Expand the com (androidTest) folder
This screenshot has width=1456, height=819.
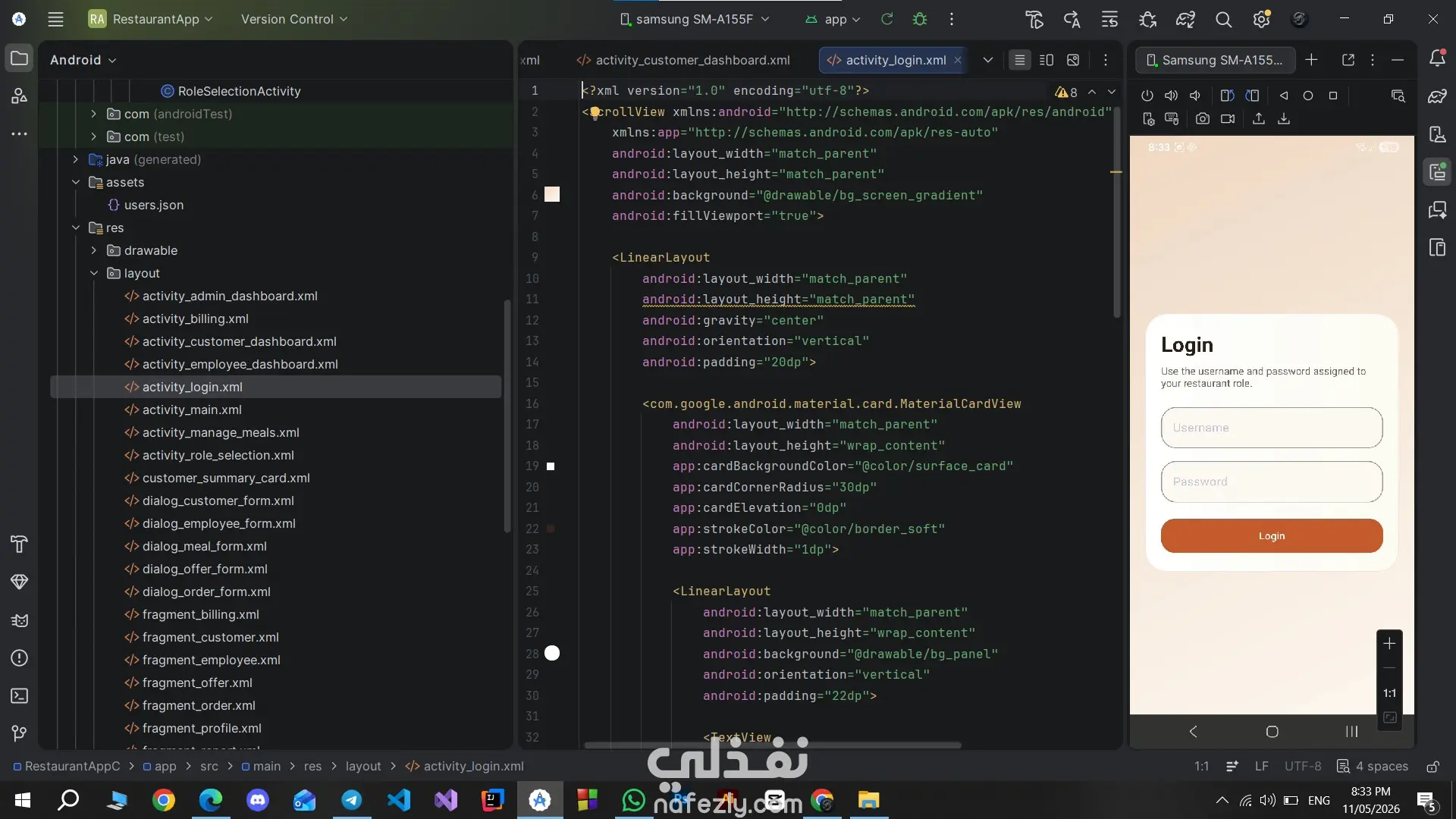(x=93, y=114)
